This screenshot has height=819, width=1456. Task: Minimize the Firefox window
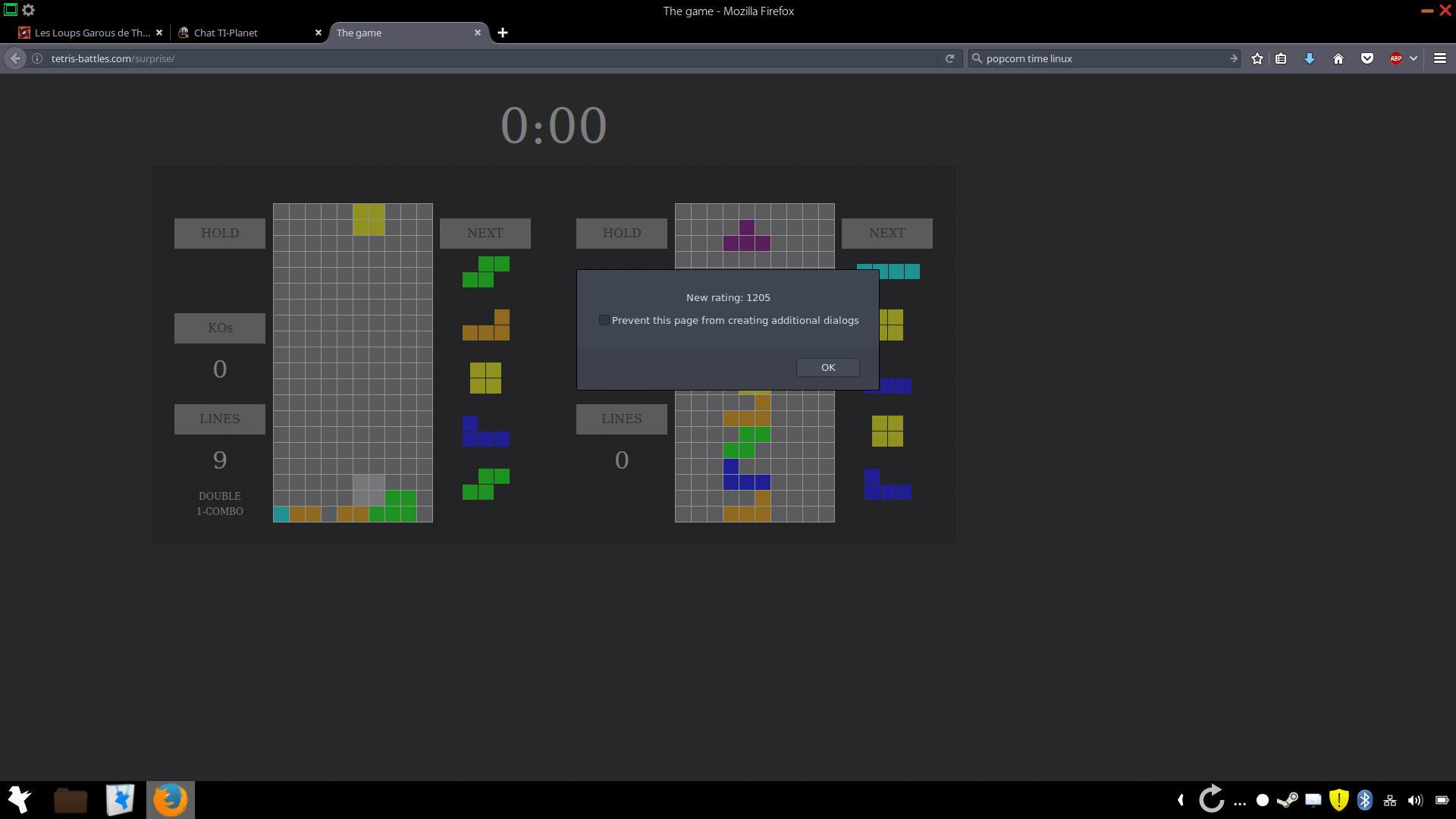[1426, 11]
